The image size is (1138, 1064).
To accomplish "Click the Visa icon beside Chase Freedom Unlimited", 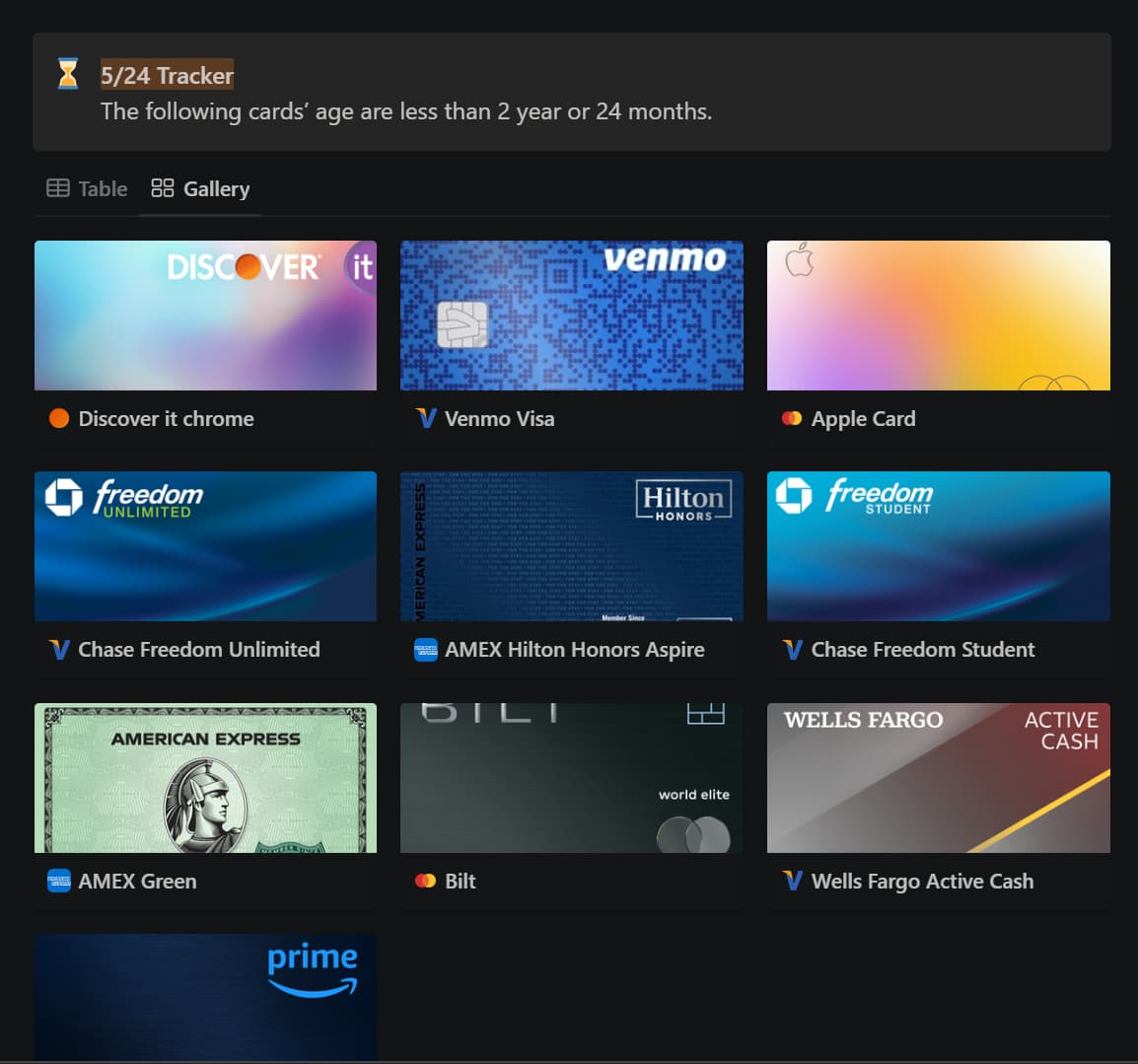I will point(59,649).
